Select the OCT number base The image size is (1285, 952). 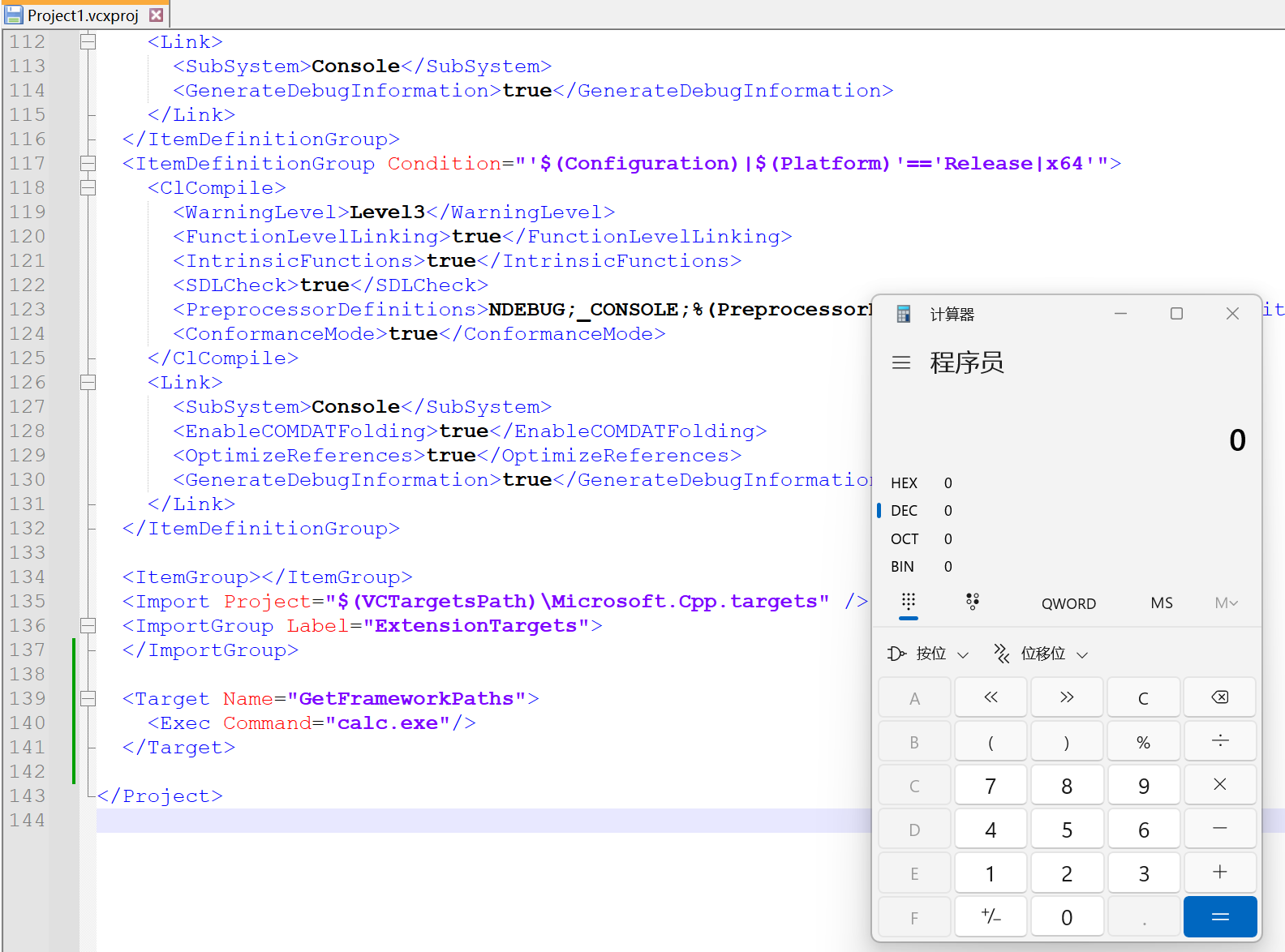tap(904, 539)
